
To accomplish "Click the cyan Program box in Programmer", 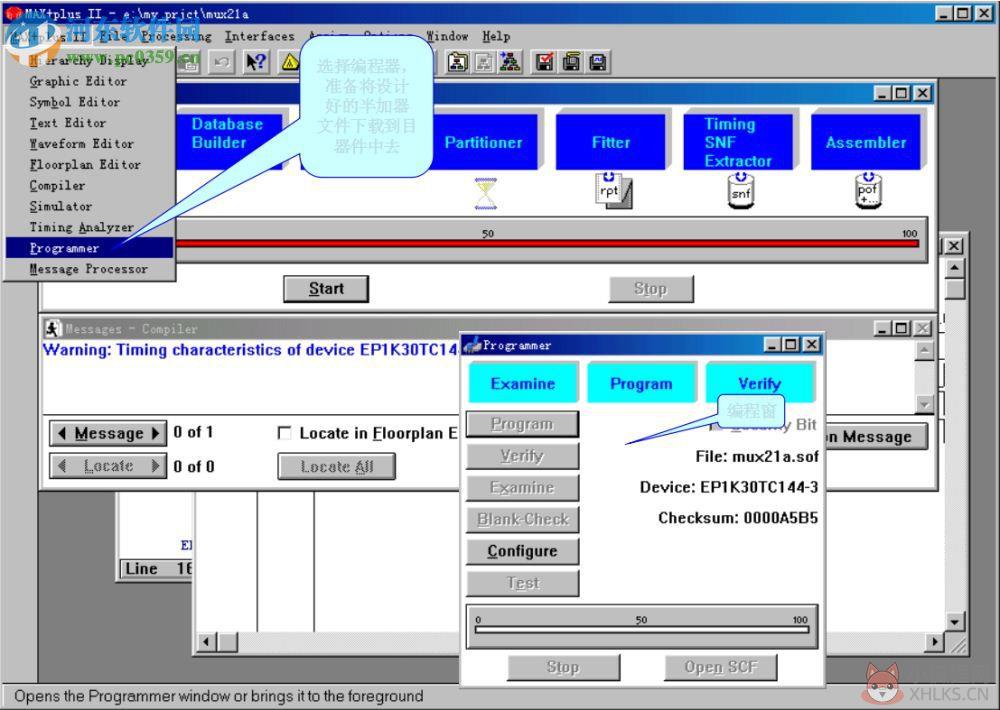I will [x=641, y=383].
